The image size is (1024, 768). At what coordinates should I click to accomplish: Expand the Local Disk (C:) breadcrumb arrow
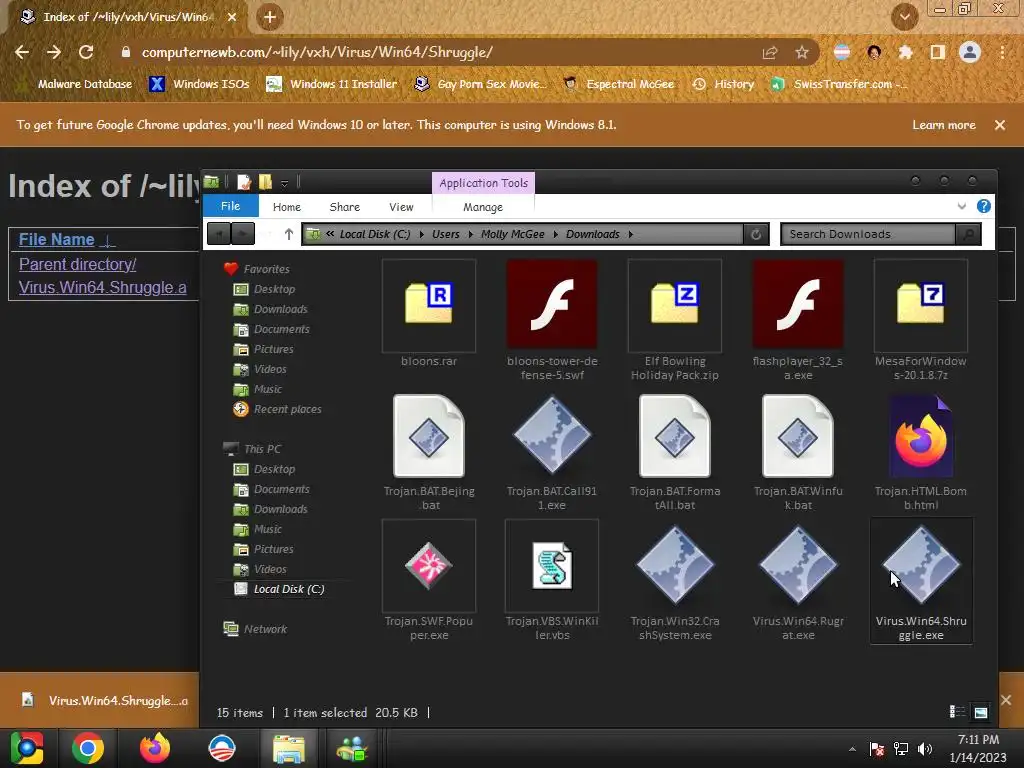(x=421, y=234)
